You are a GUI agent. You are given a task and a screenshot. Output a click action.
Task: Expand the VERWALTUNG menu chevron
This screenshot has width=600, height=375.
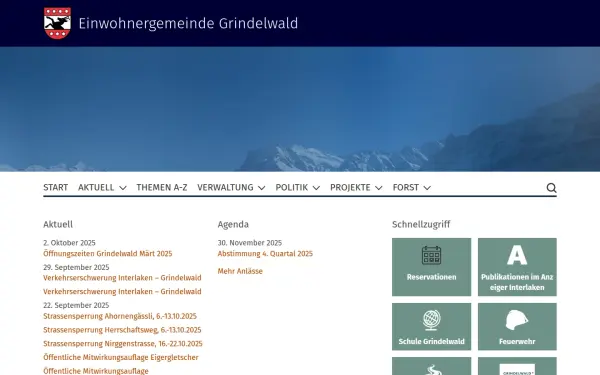tap(261, 188)
